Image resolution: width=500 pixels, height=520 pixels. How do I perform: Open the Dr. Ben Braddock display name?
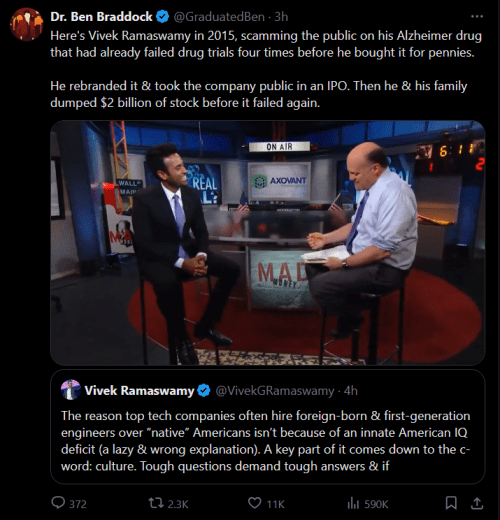pos(101,17)
